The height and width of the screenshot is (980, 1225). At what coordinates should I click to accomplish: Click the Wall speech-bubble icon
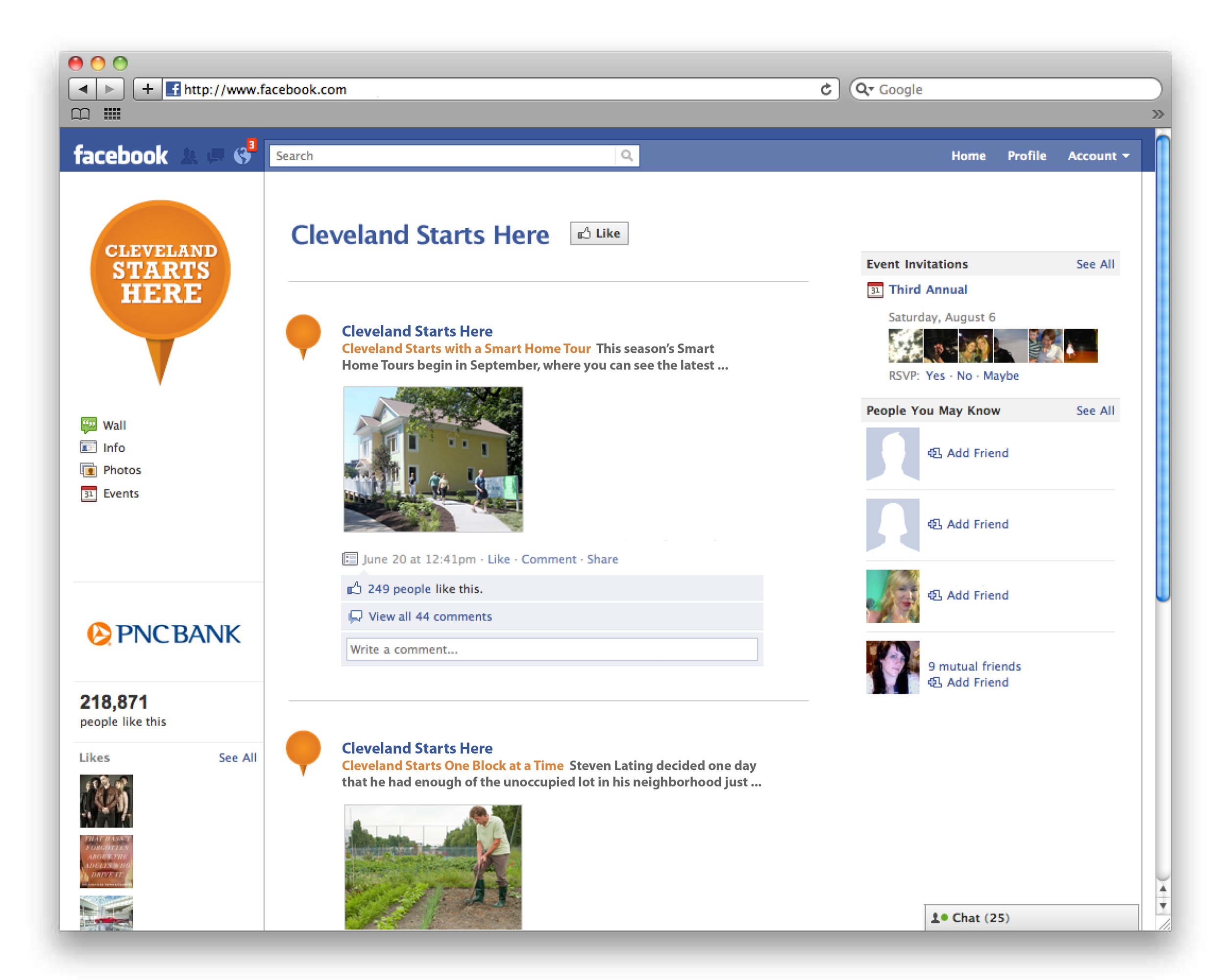pyautogui.click(x=88, y=424)
